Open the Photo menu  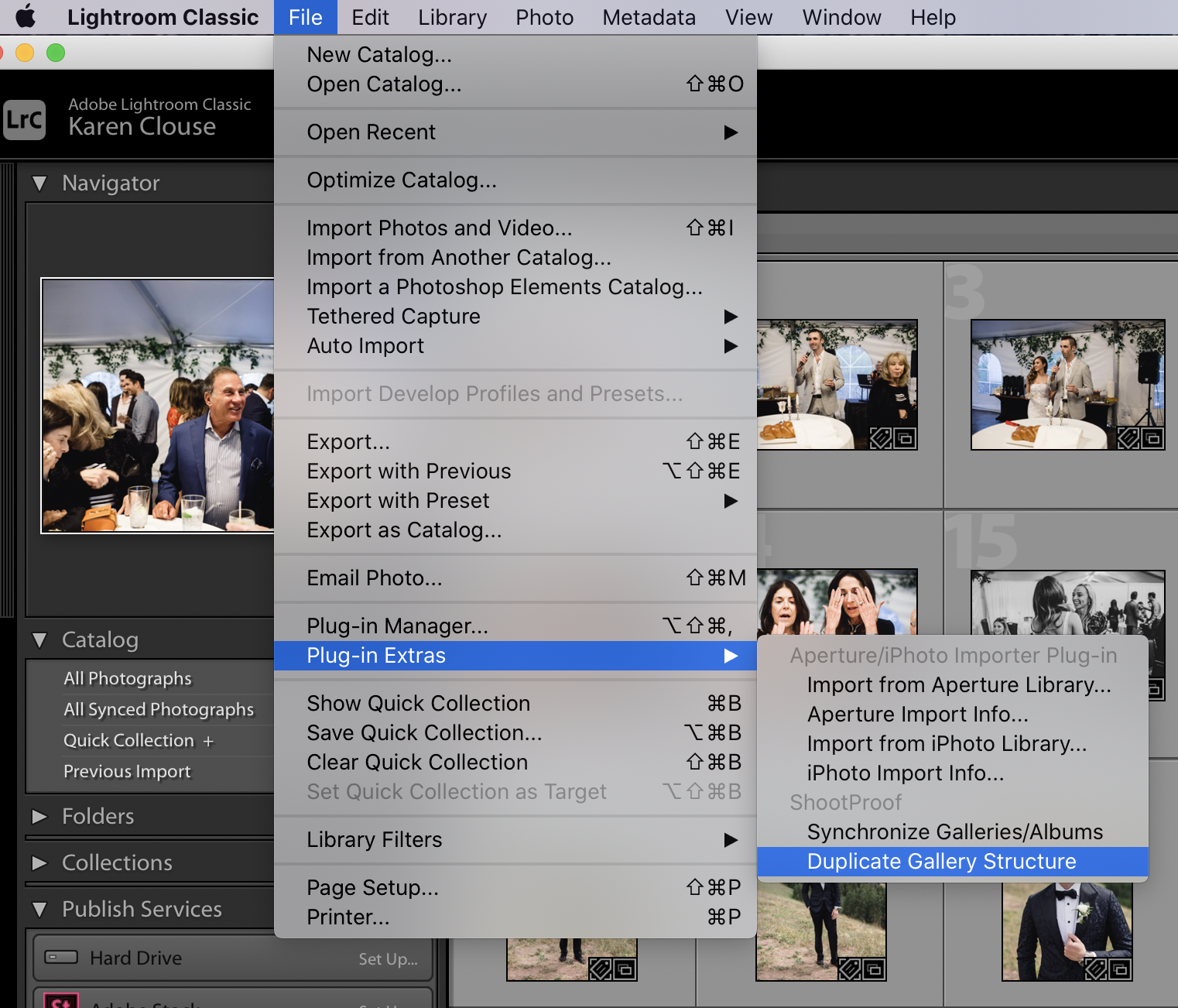coord(545,17)
